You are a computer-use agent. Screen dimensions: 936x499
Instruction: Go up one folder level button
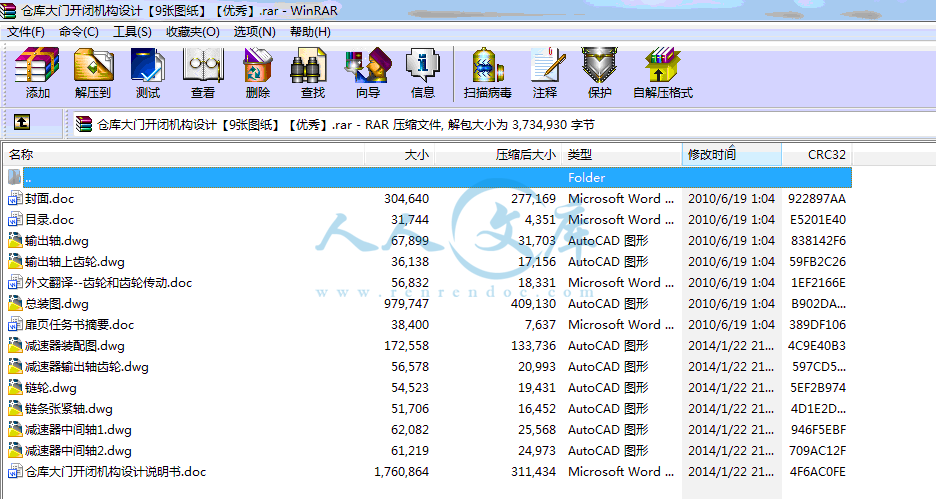[x=22, y=122]
